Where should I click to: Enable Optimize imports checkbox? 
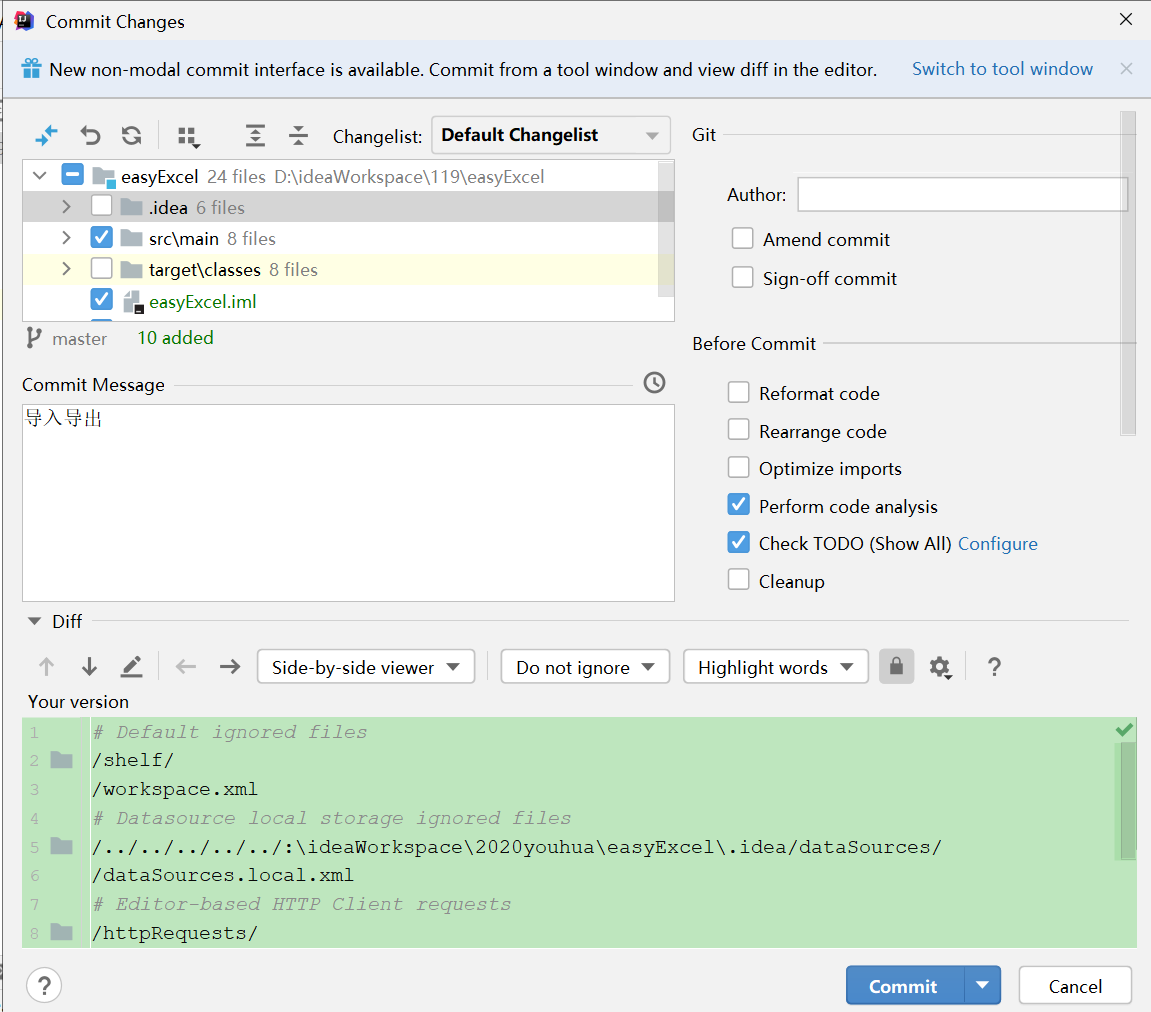[738, 467]
